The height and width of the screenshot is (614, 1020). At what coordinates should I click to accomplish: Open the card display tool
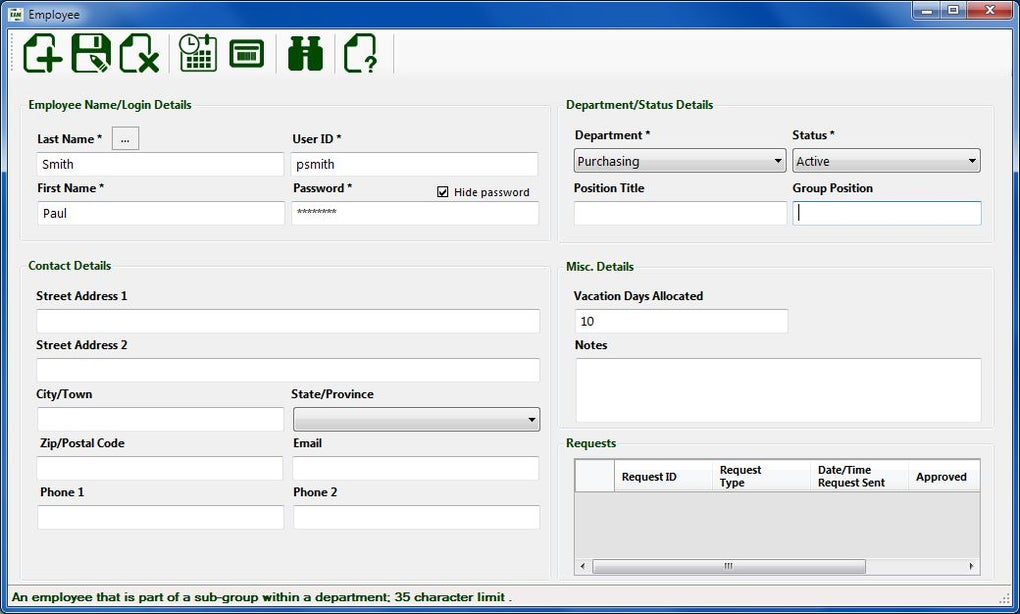pos(246,53)
